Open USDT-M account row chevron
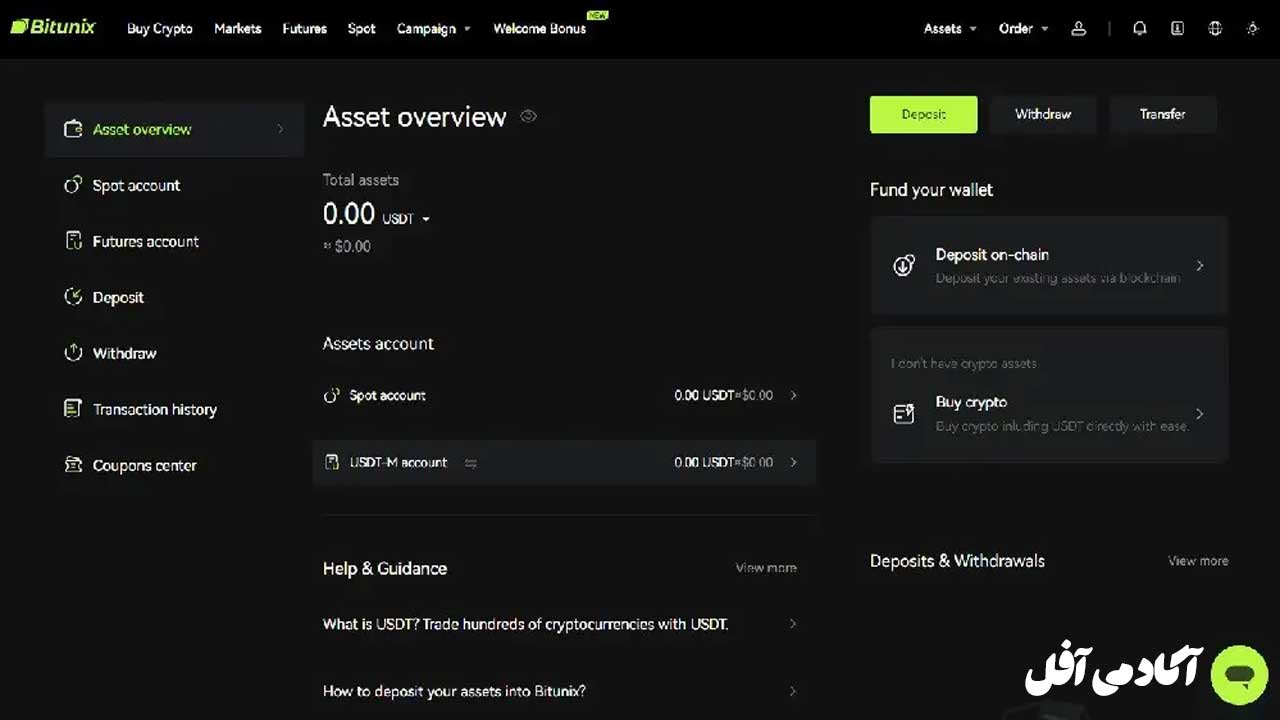This screenshot has height=720, width=1280. pos(793,462)
